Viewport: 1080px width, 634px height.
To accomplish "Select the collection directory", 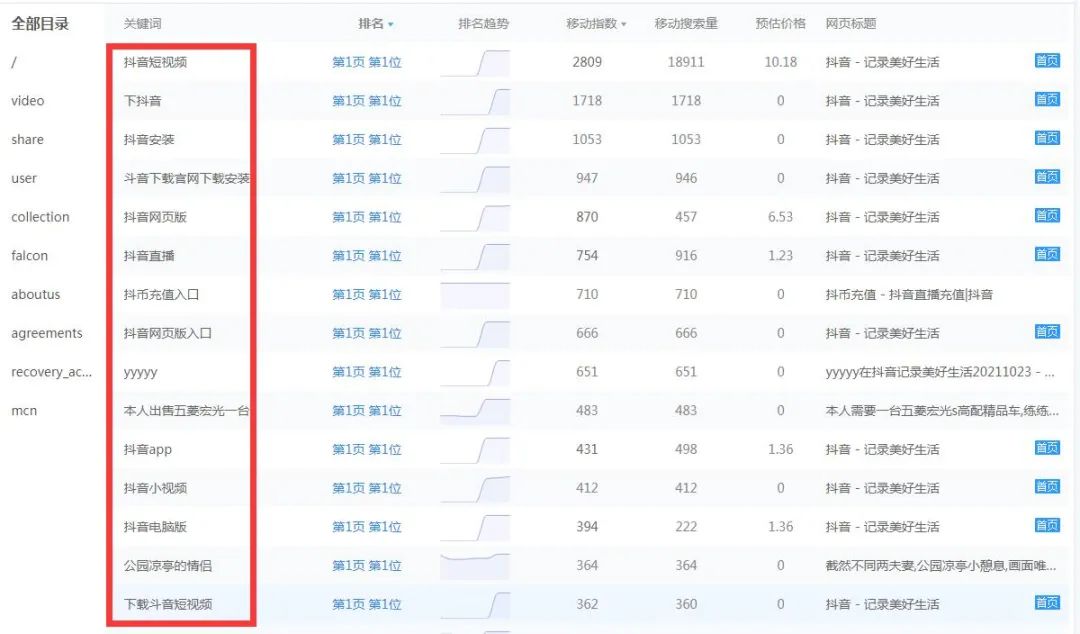I will click(x=41, y=217).
